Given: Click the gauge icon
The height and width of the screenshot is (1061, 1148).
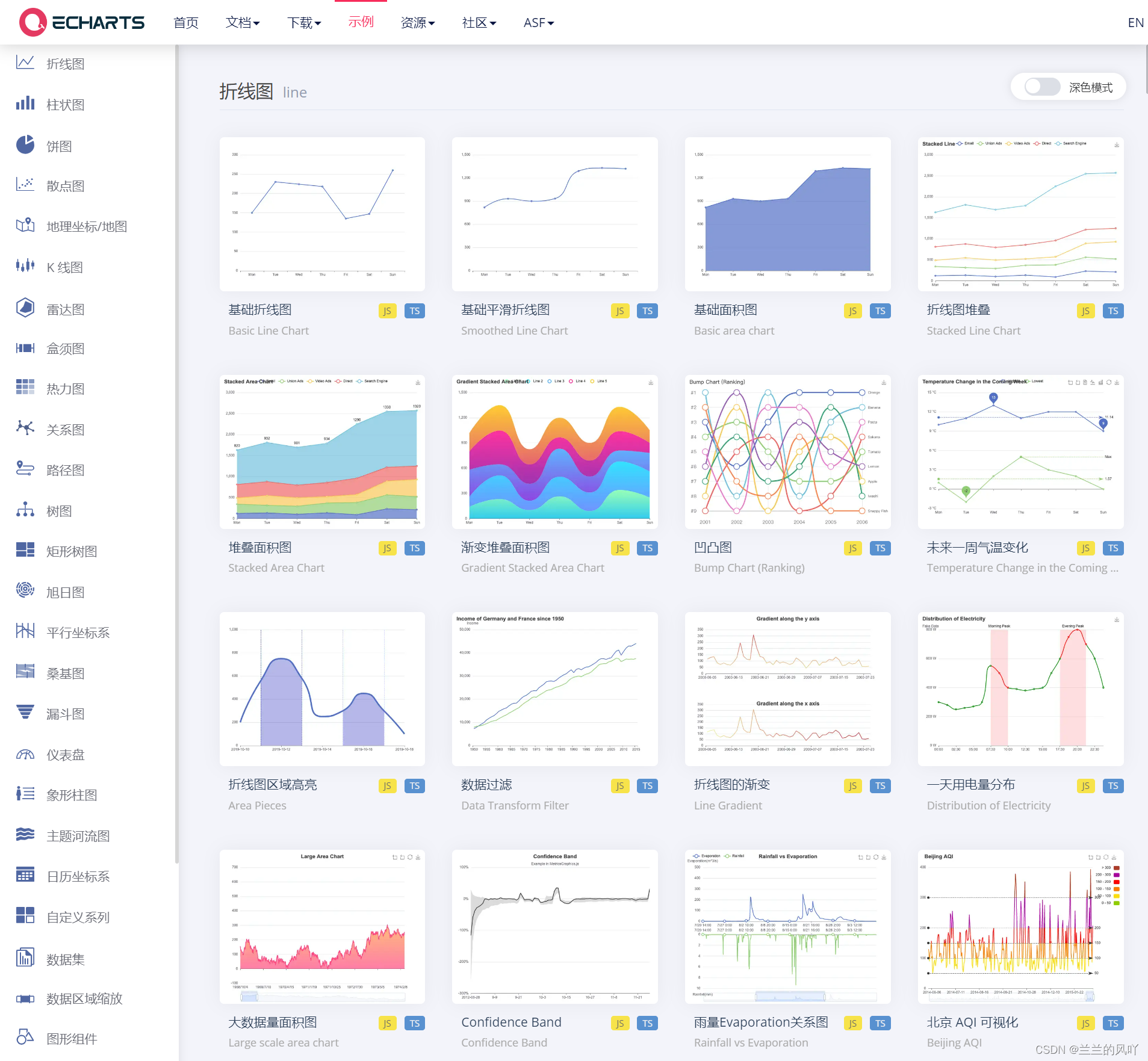Looking at the screenshot, I should click(25, 753).
